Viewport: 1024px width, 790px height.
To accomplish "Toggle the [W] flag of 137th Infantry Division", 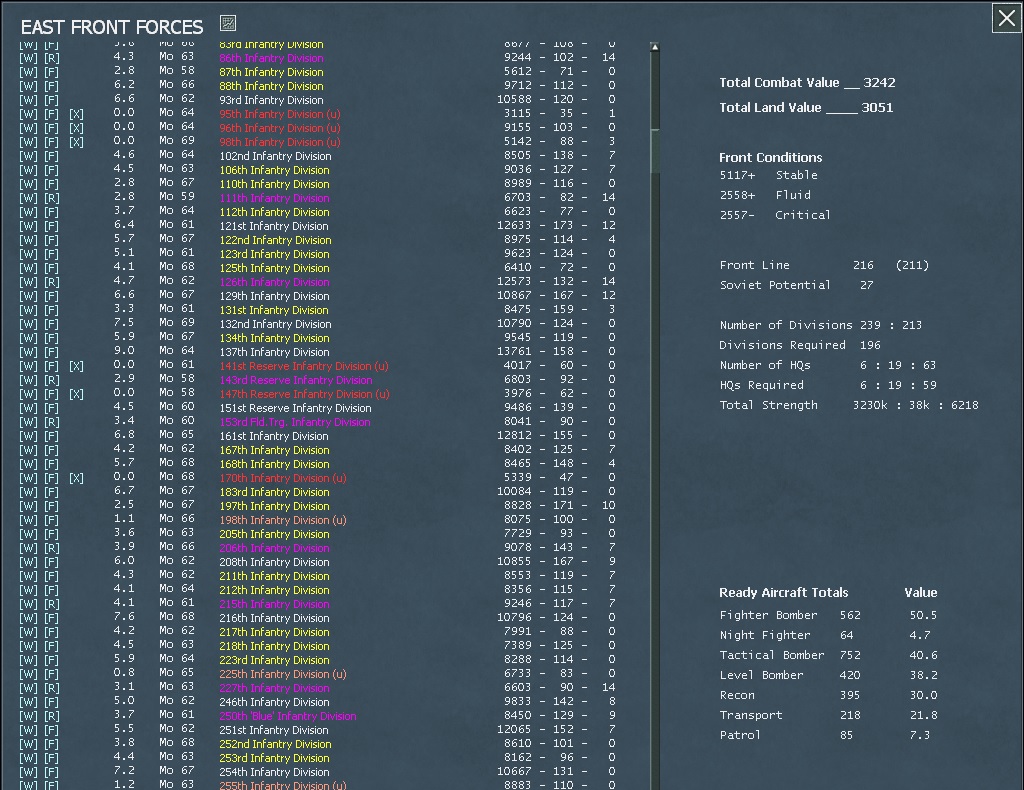I will point(28,353).
